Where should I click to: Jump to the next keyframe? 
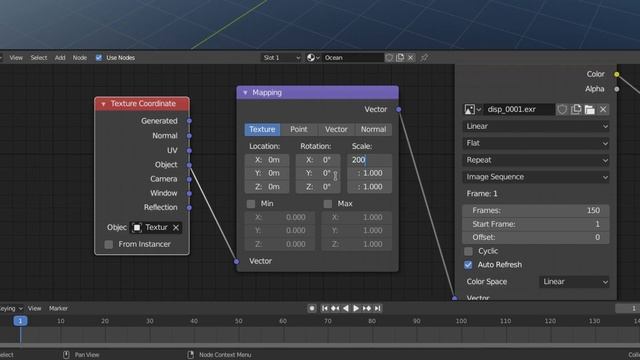pos(367,308)
